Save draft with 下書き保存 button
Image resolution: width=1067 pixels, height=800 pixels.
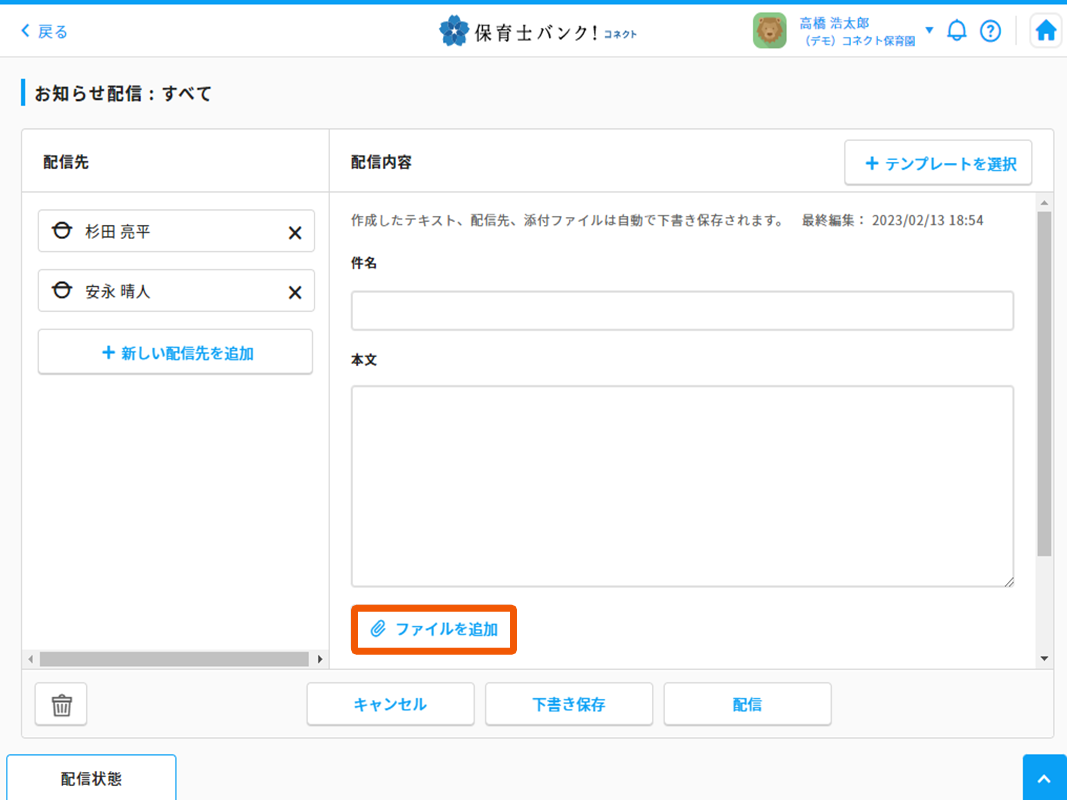coord(568,704)
